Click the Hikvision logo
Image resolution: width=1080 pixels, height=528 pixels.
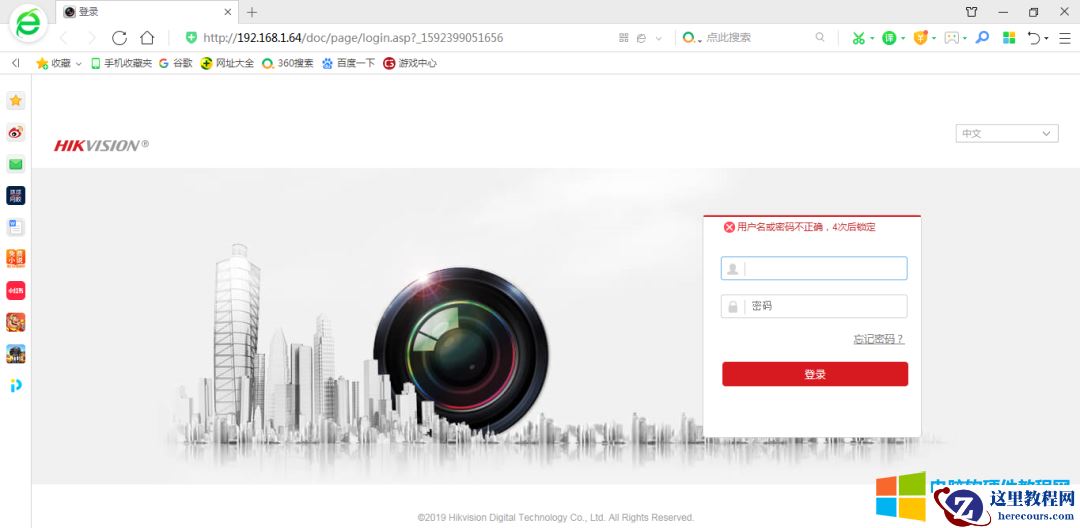101,145
